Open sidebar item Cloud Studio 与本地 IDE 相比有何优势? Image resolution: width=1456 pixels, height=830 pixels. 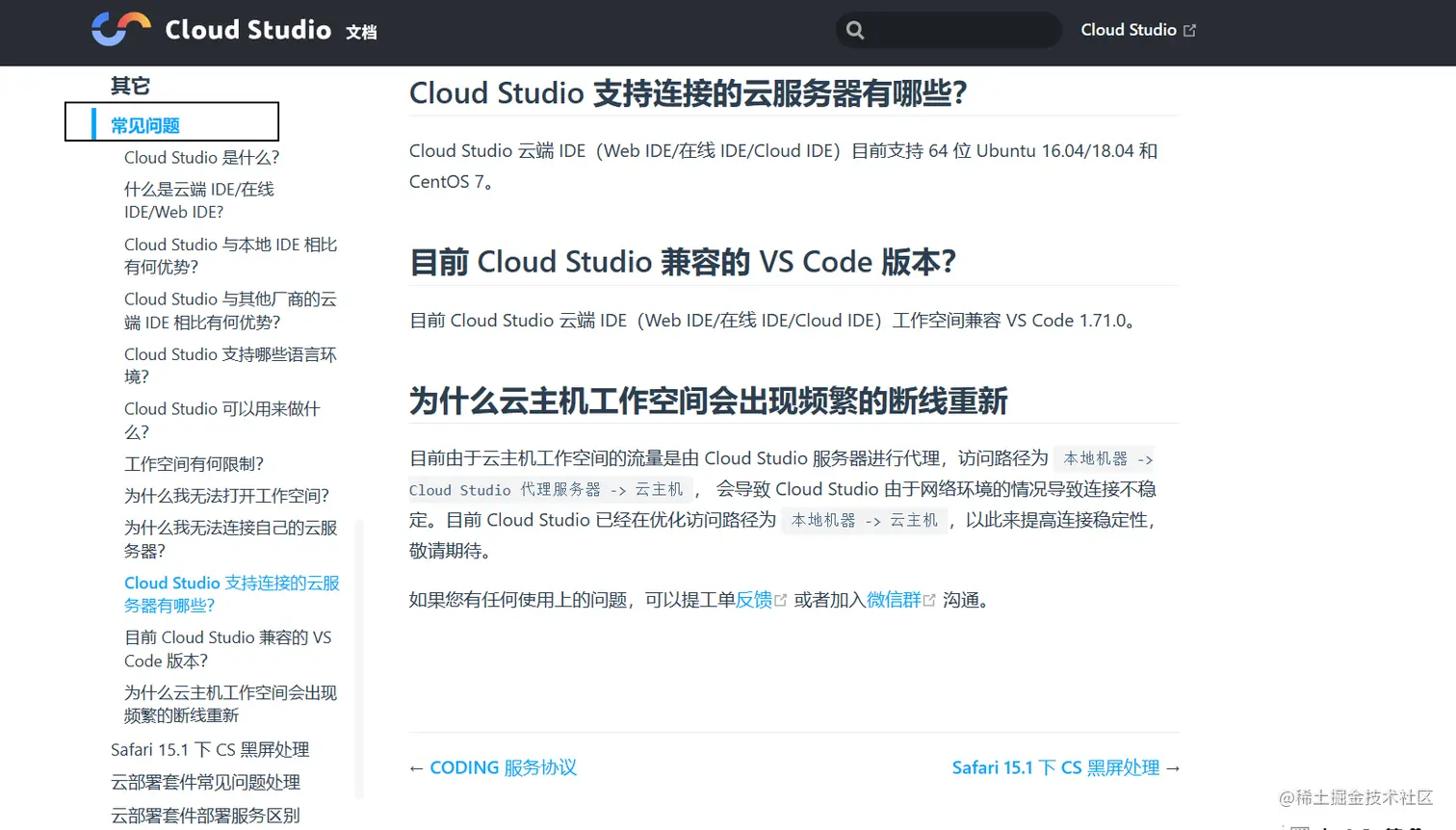(230, 256)
